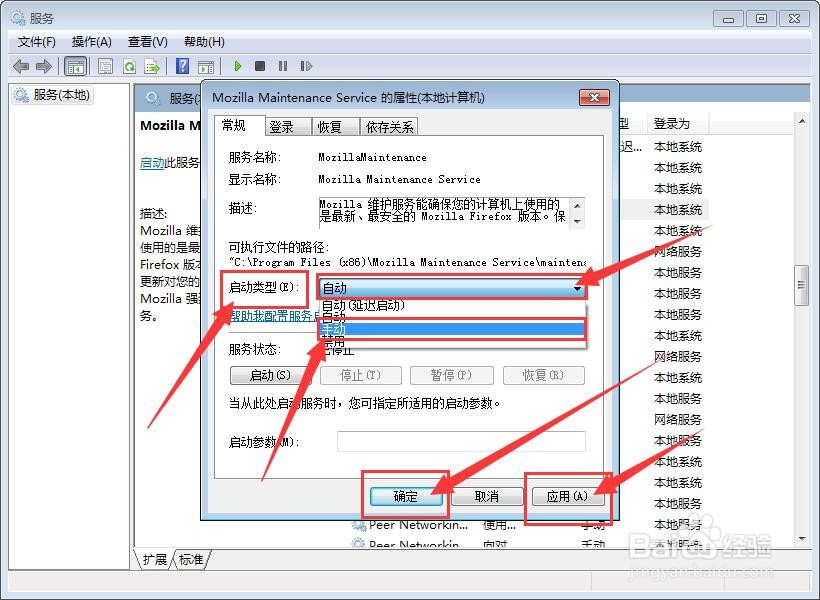Click the 登录为 column header
Viewport: 820px width, 600px height.
[677, 124]
